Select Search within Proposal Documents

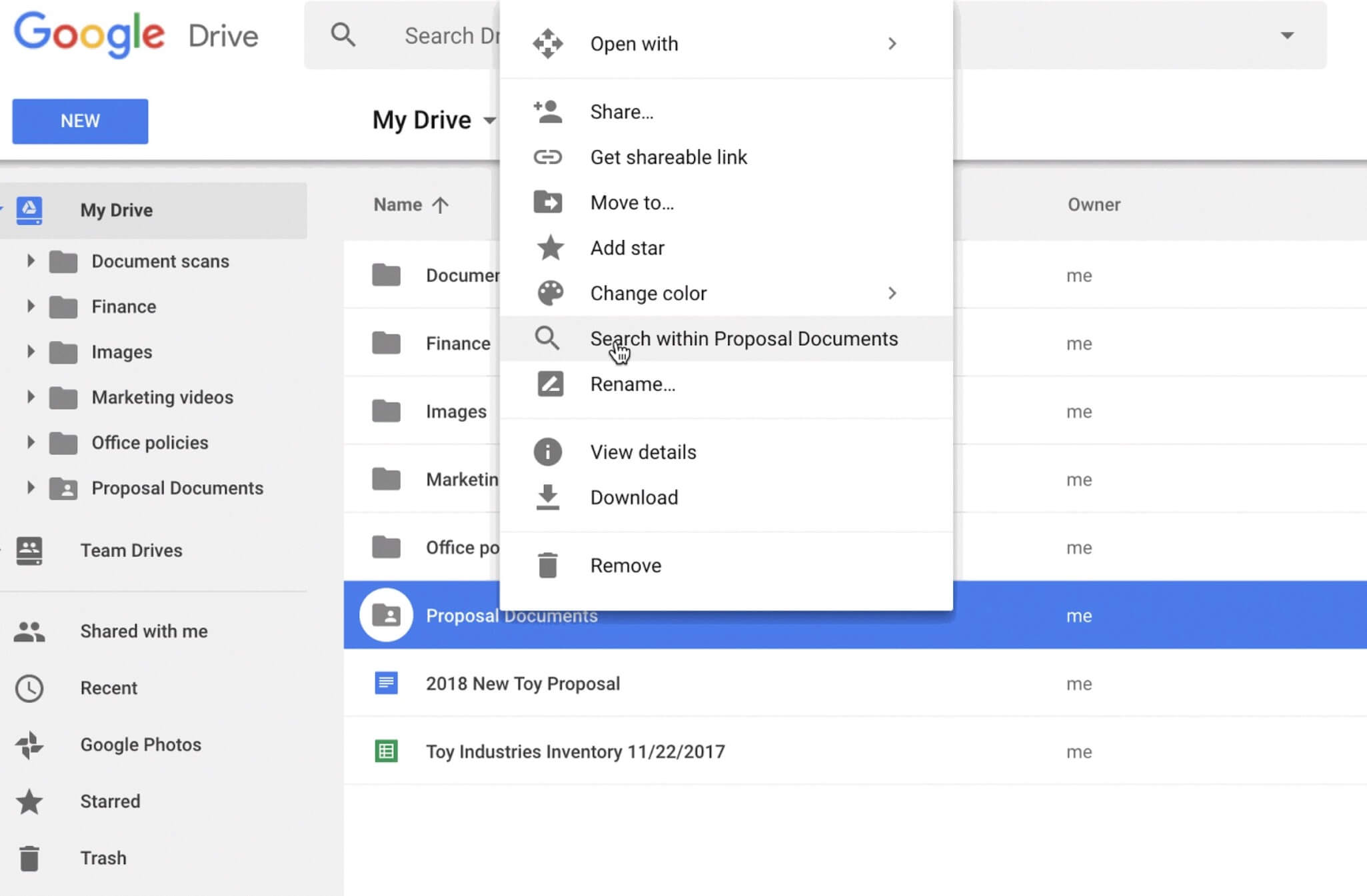(x=742, y=338)
